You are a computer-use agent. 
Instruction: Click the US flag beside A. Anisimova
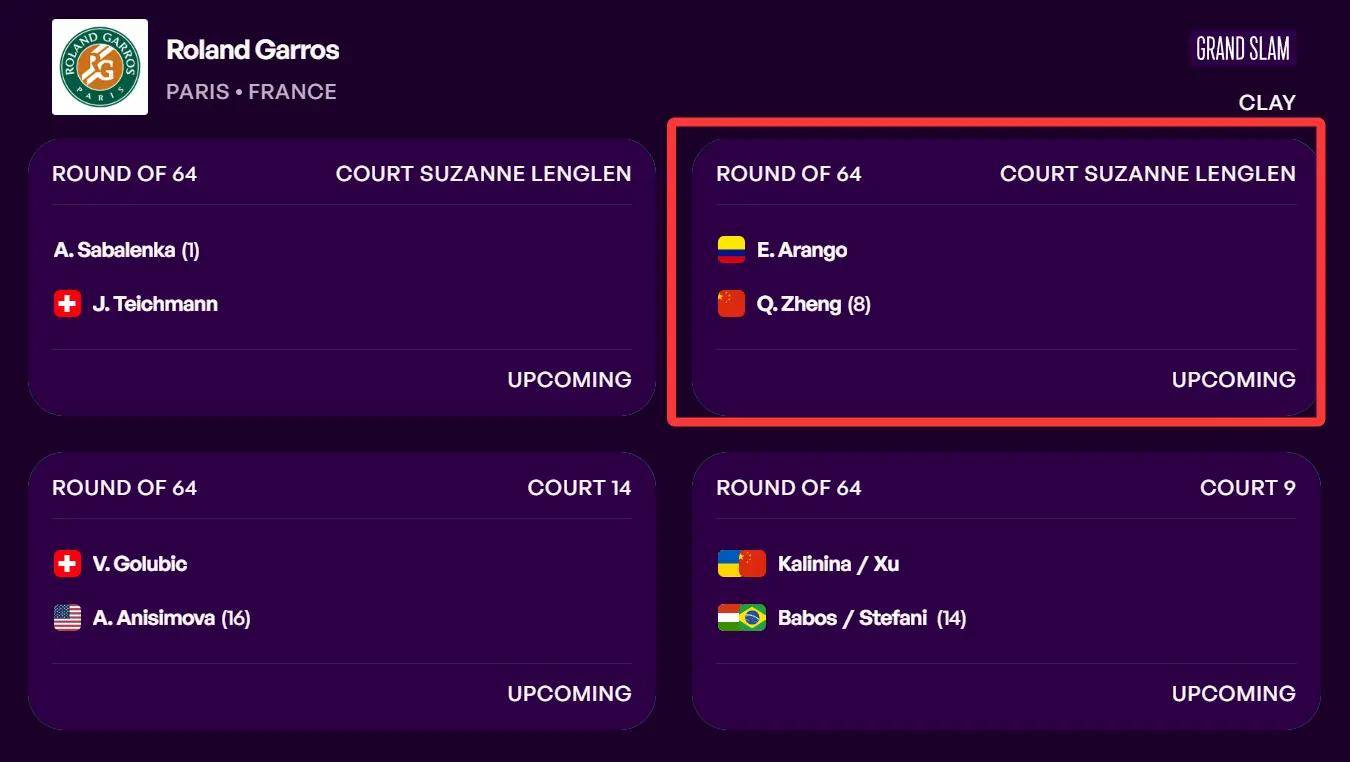(x=67, y=618)
